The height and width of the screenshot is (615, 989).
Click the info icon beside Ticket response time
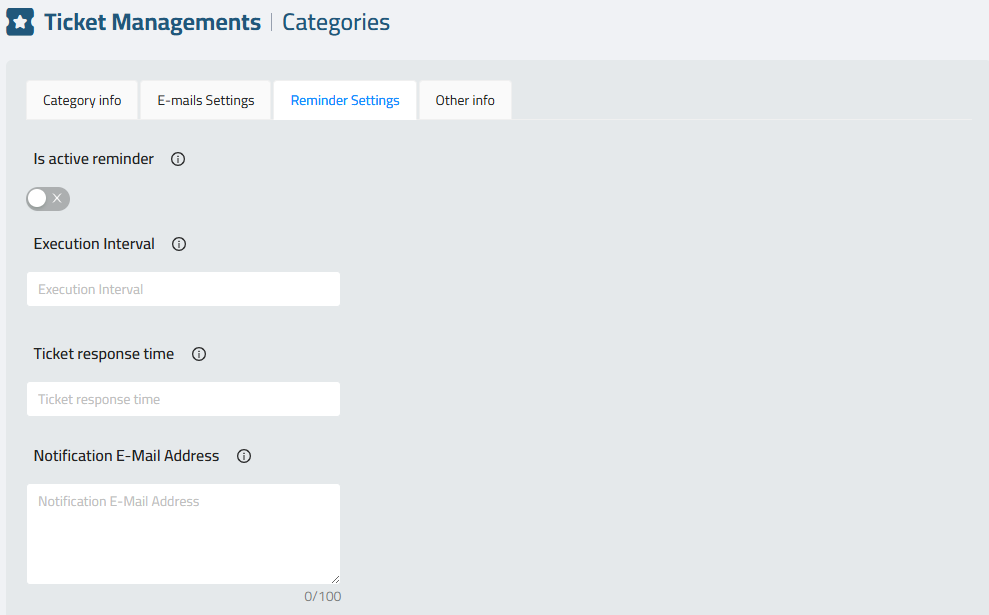(199, 354)
